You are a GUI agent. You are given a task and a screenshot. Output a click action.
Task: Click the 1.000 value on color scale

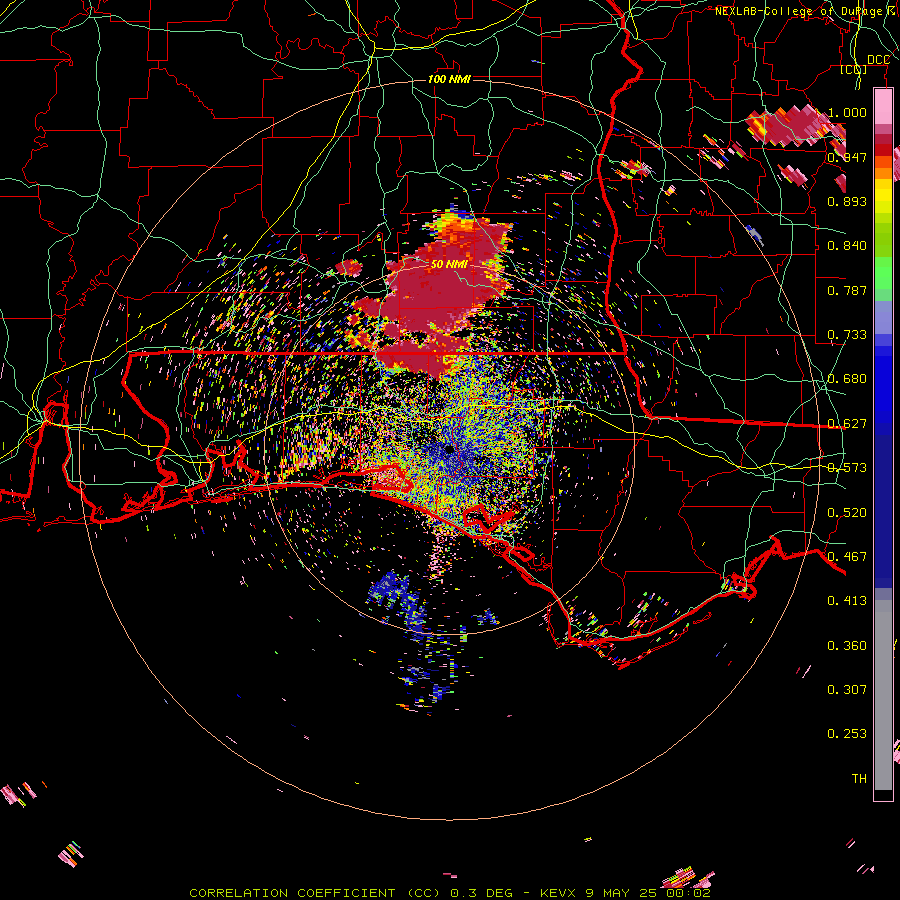coord(847,112)
